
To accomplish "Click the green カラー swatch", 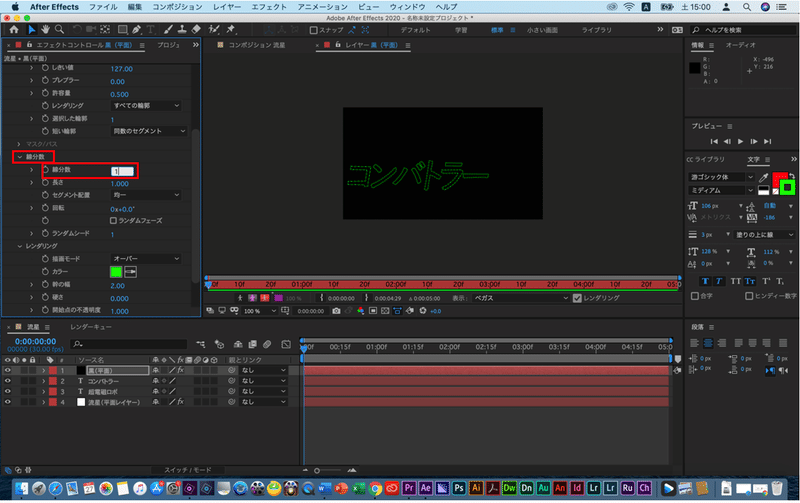I will click(116, 272).
